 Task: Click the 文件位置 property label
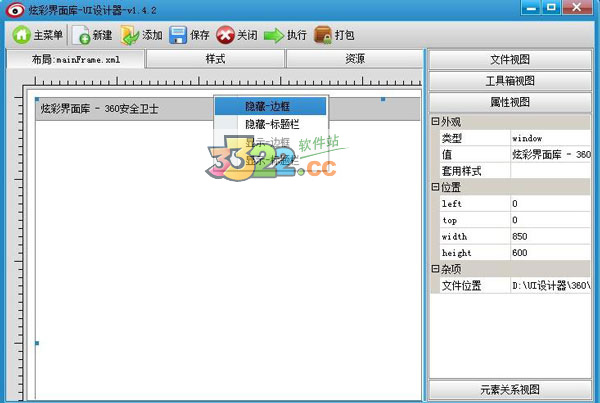[461, 286]
